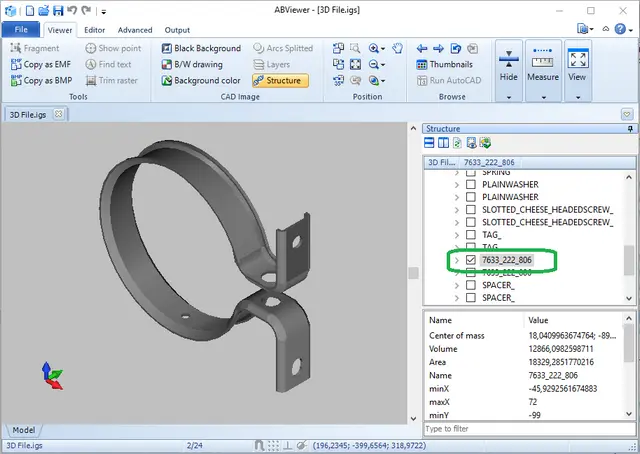Check the upper SPACER_ checkbox
This screenshot has height=454, width=640.
pos(471,285)
